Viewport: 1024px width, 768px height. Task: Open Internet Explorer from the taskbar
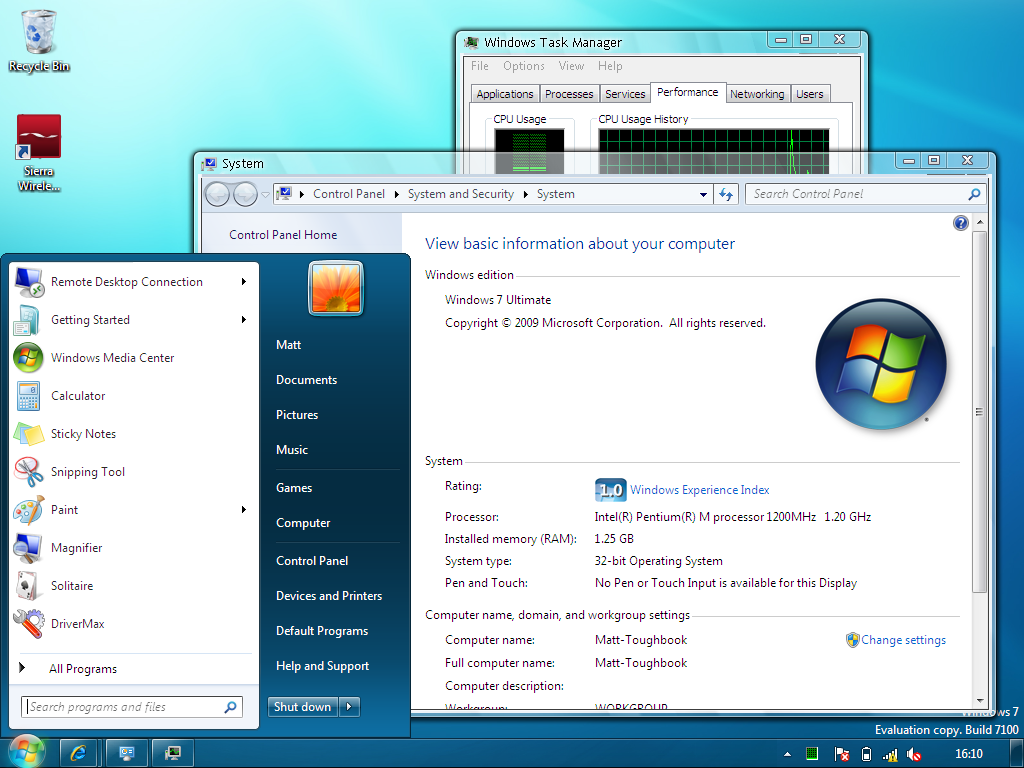click(x=78, y=753)
